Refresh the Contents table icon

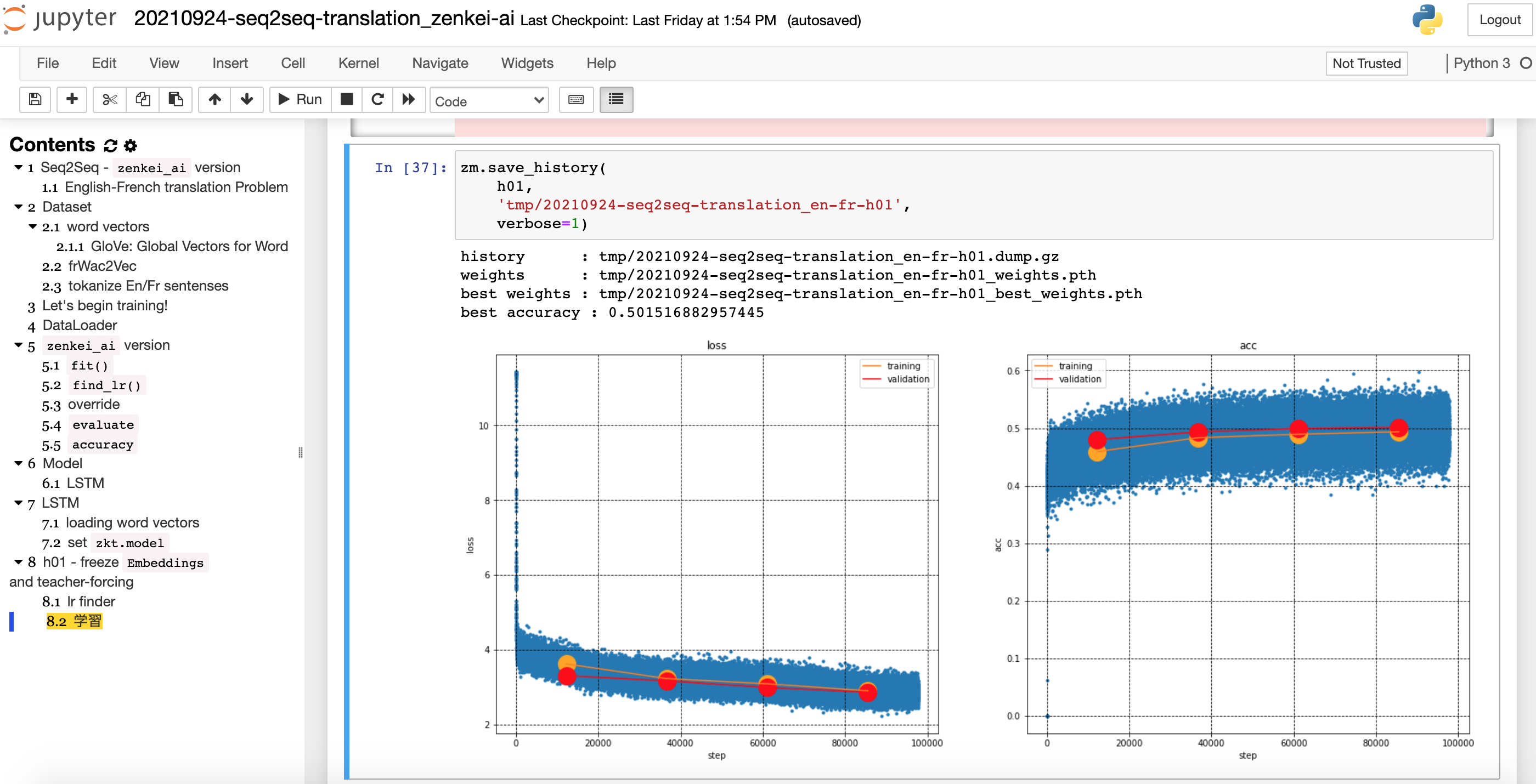coord(110,145)
